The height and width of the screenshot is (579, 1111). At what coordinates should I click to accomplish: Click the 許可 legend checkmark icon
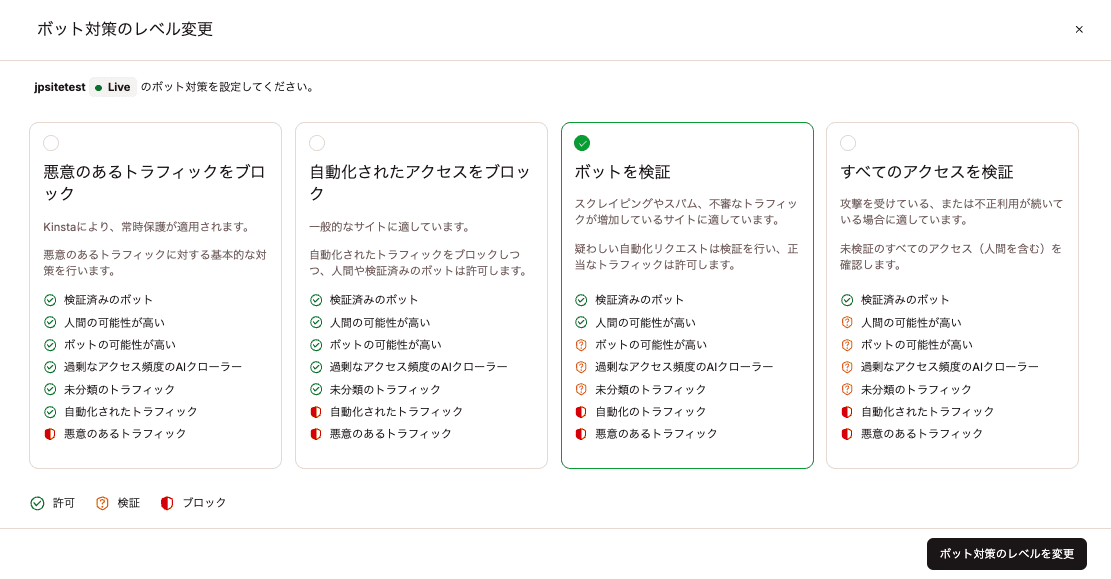click(38, 503)
